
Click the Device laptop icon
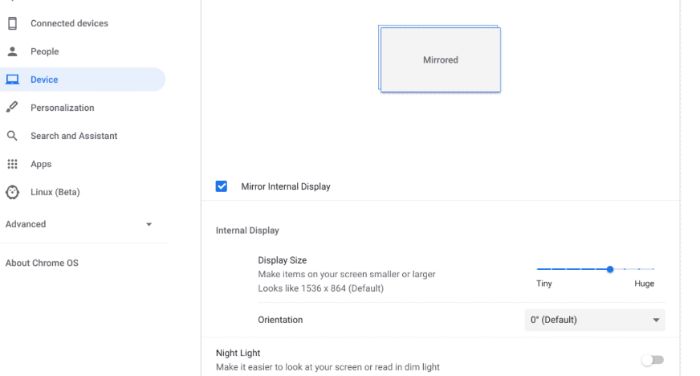coord(12,79)
